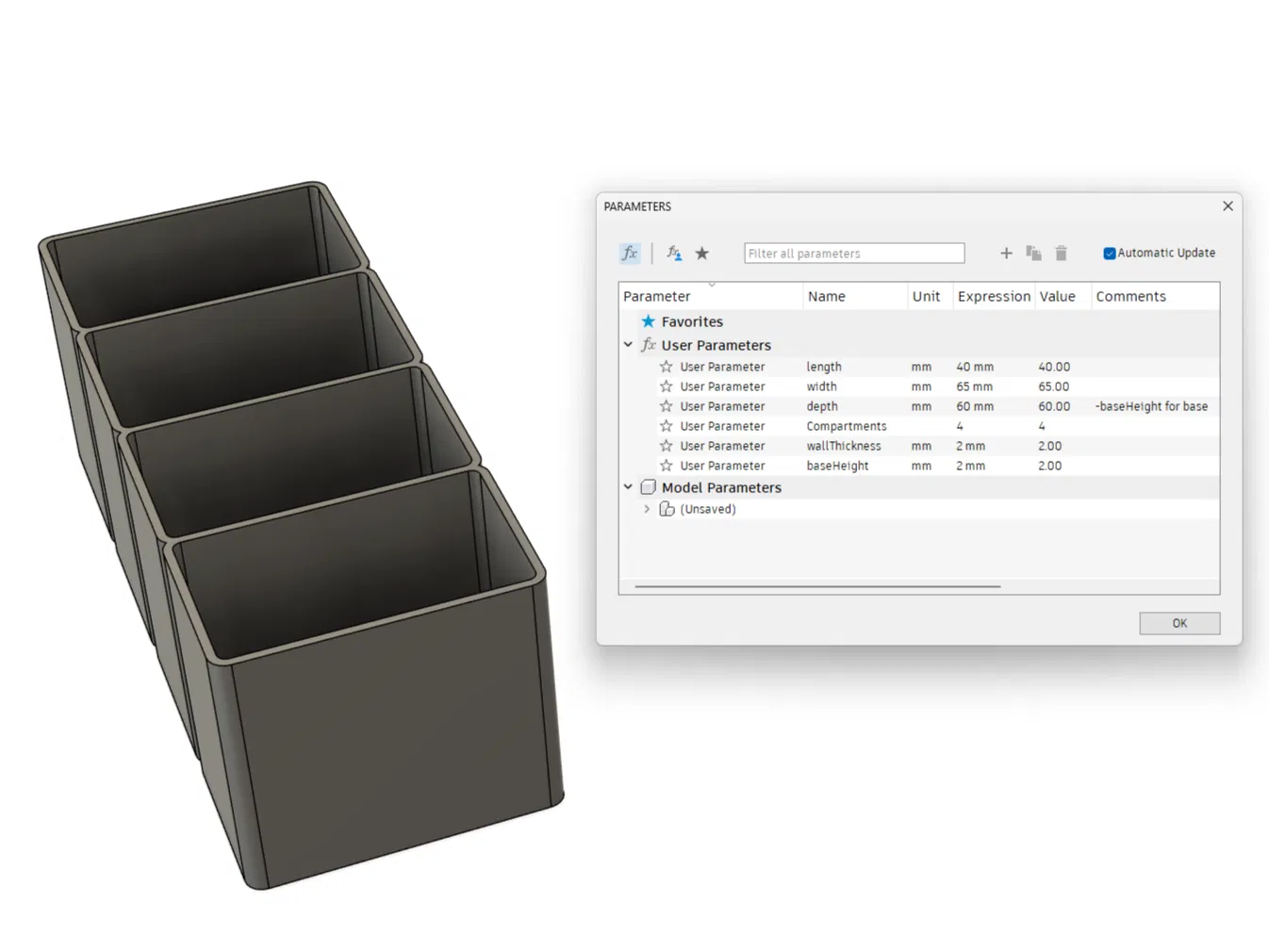This screenshot has height=952, width=1269.
Task: Click the Value column header
Action: pyautogui.click(x=1063, y=296)
